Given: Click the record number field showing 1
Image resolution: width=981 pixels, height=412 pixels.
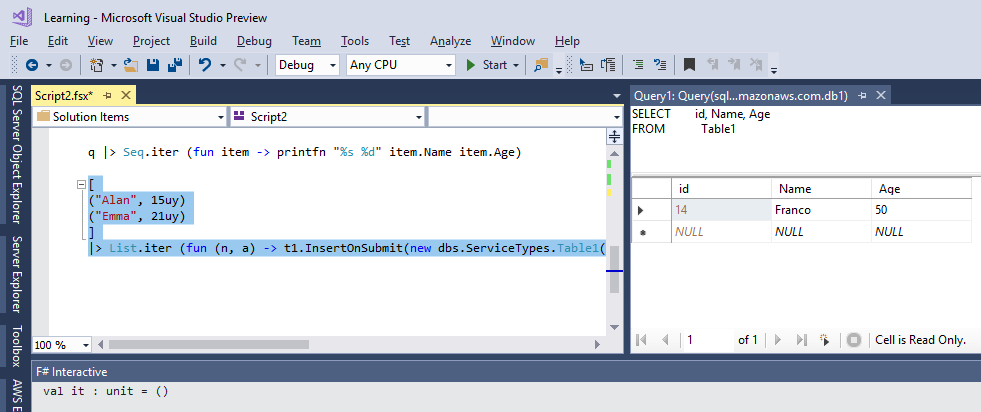Looking at the screenshot, I should coord(708,340).
